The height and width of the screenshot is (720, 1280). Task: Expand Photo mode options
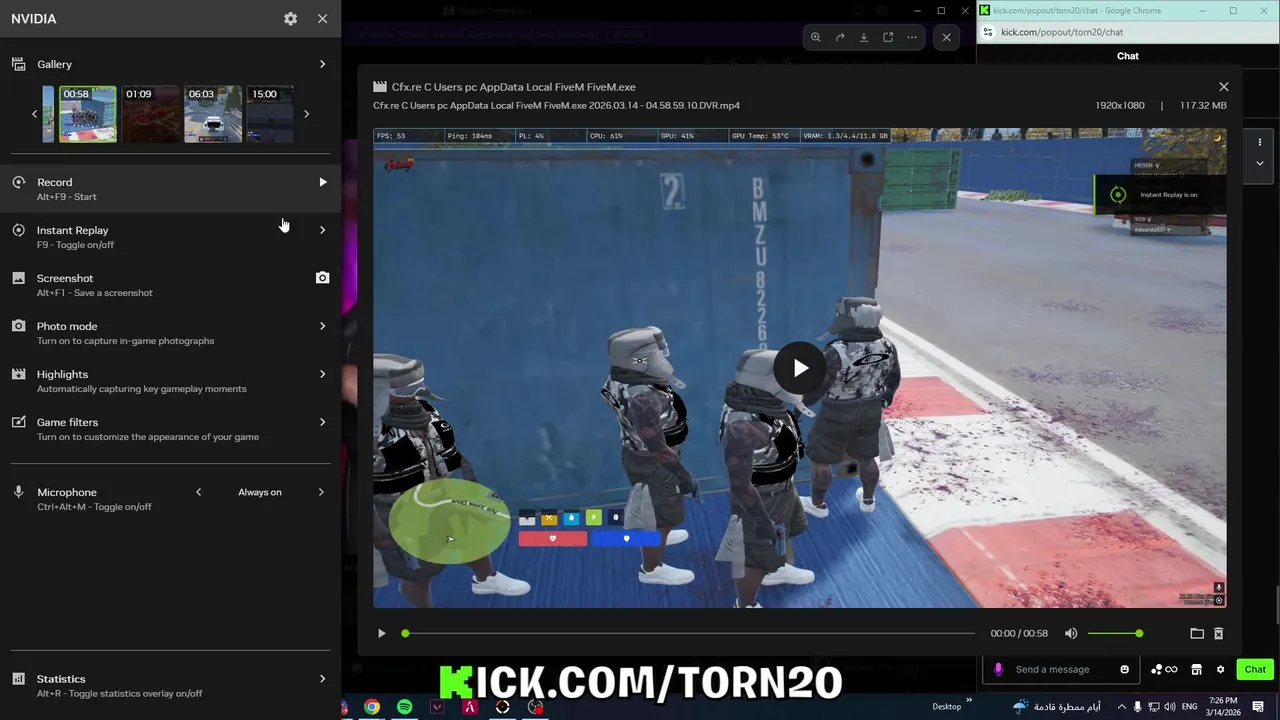(x=322, y=326)
